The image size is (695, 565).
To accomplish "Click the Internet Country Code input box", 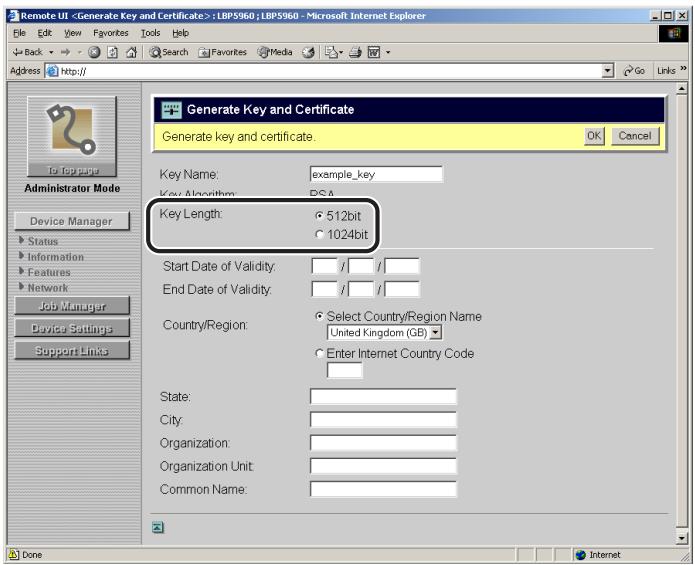I will (x=344, y=370).
